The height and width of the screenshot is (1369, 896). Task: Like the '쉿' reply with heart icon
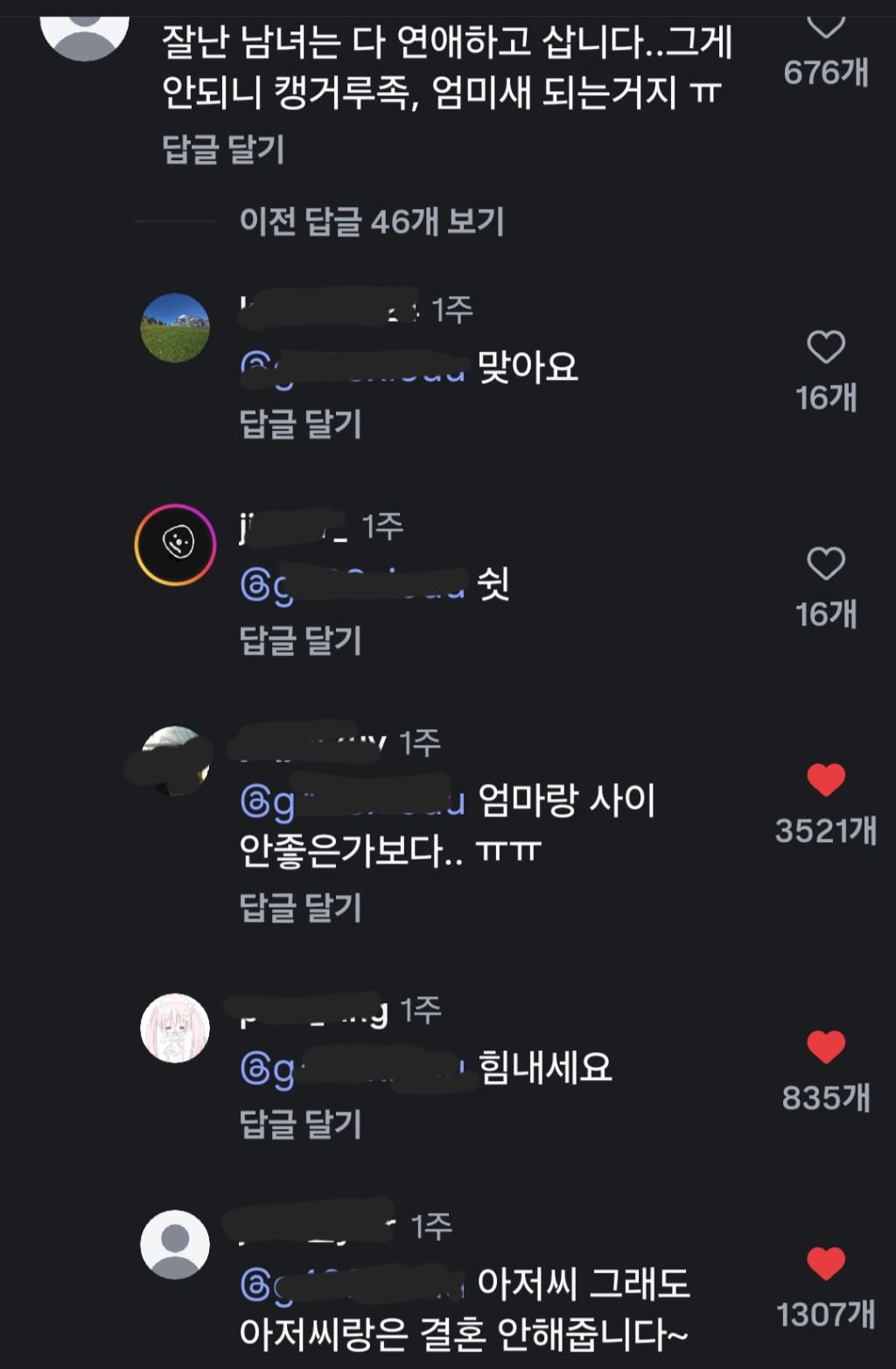826,564
